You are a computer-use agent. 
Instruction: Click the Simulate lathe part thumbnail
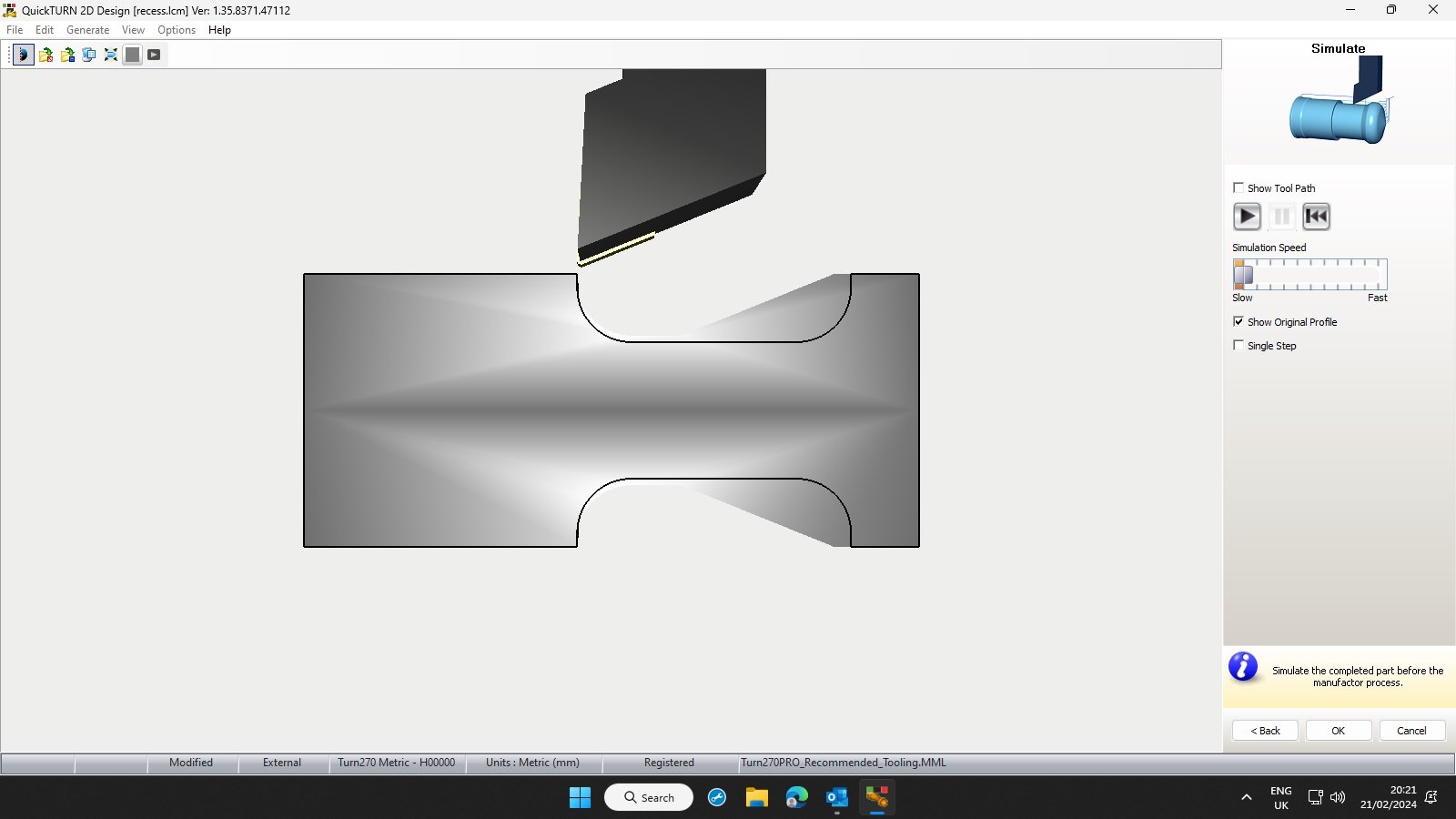point(1340,101)
